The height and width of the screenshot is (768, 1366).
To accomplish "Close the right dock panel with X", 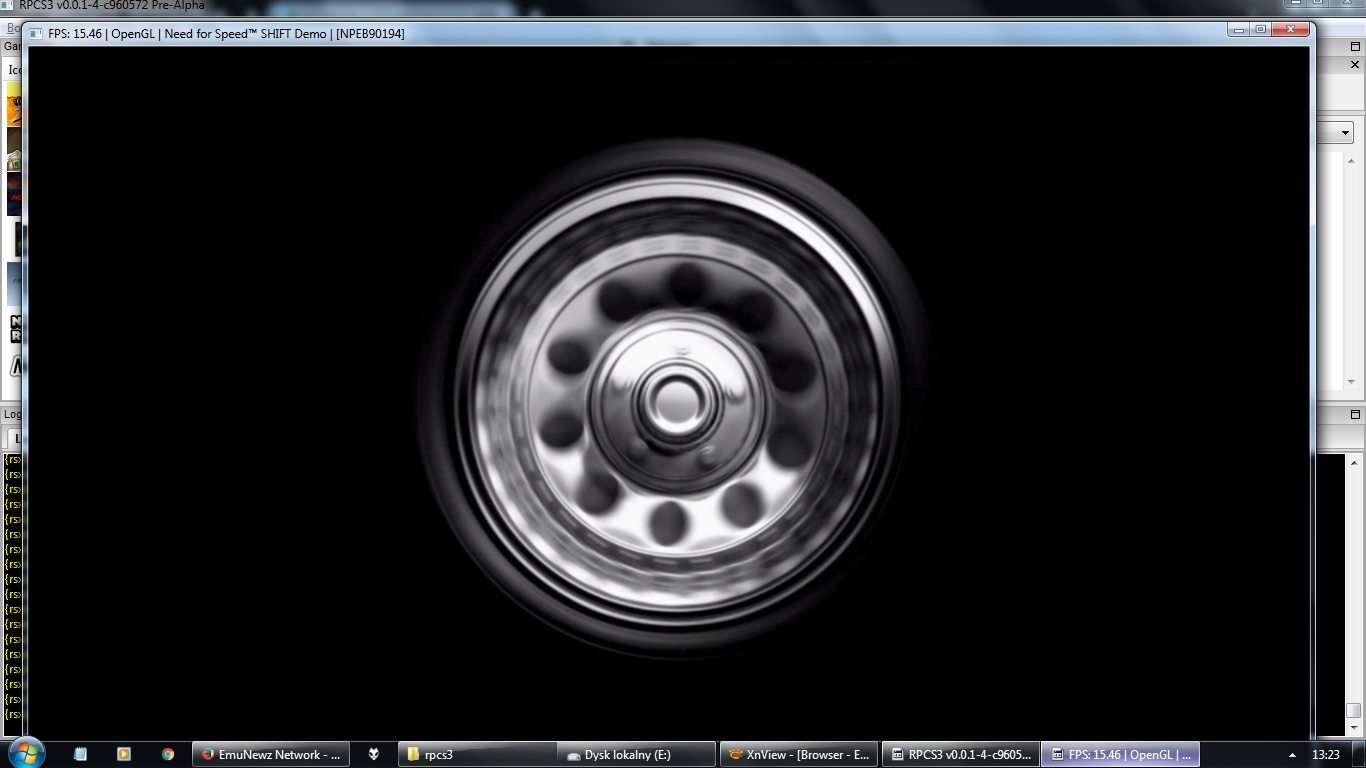I will coord(1356,64).
